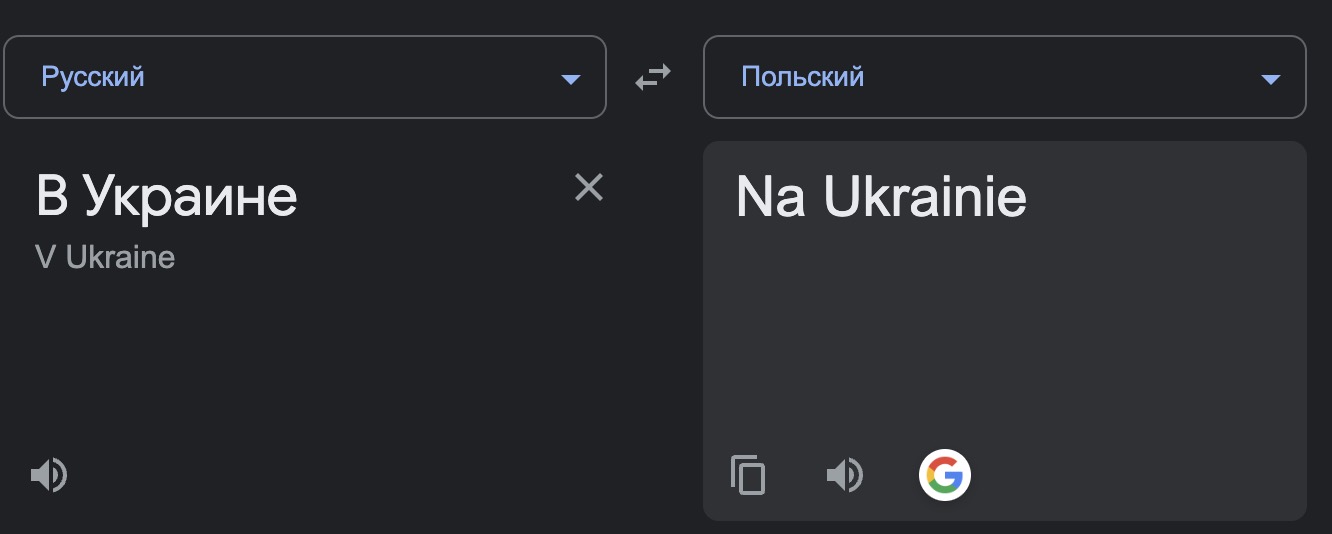Image resolution: width=1332 pixels, height=534 pixels.
Task: Play audio of the Polish translation
Action: point(845,475)
